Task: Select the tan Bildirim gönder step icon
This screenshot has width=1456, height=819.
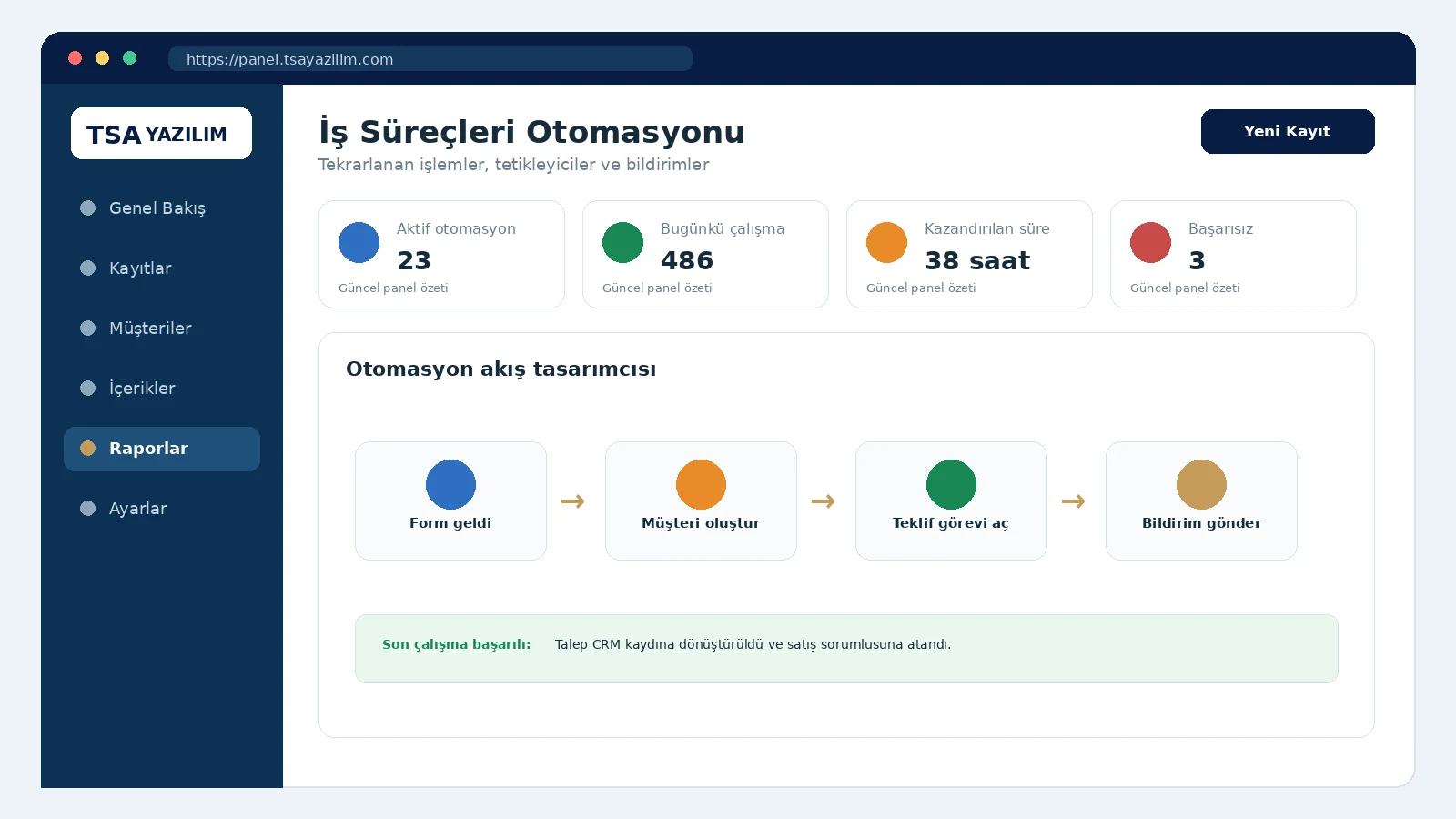Action: 1201,484
